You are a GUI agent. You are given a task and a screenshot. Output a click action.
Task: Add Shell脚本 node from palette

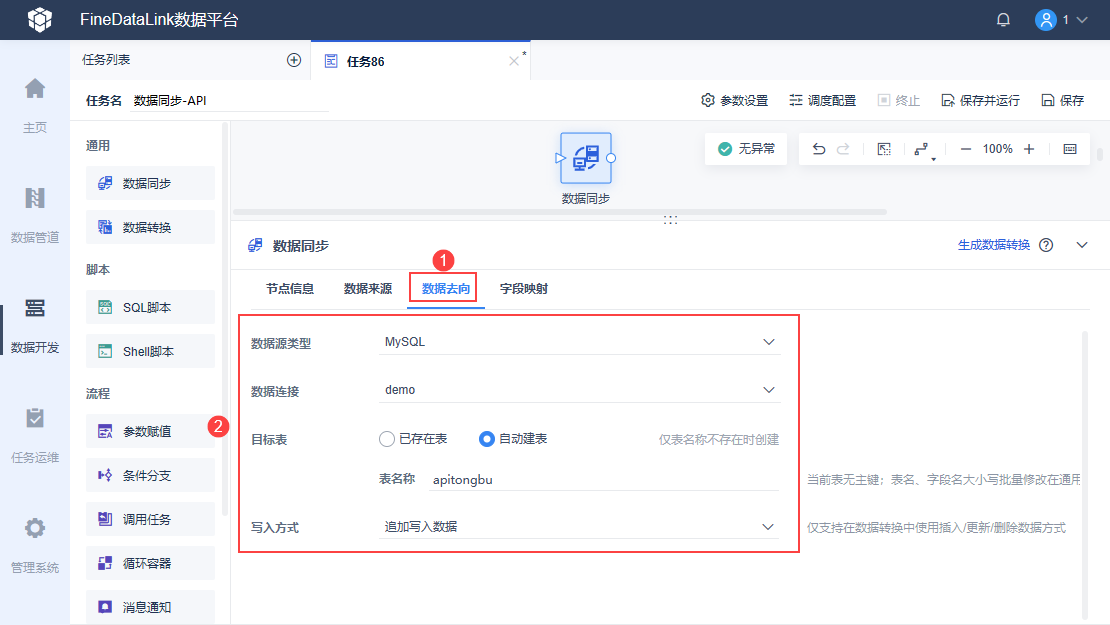point(150,351)
